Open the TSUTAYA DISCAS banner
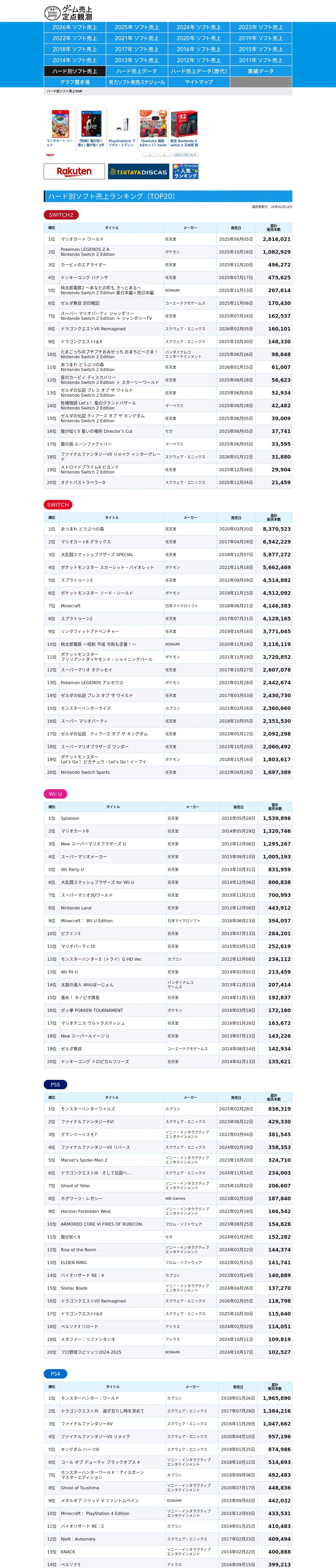The image size is (336, 1568). (139, 172)
